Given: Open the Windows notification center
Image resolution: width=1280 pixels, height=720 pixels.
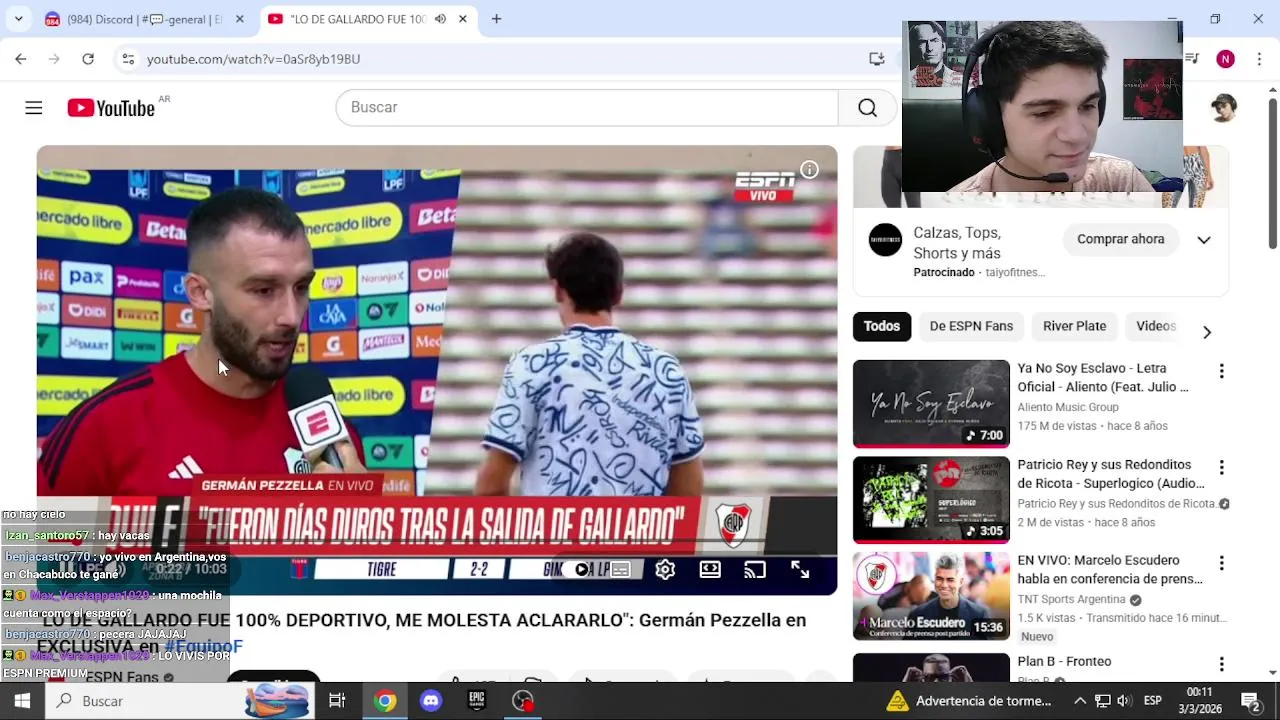Looking at the screenshot, I should (1250, 701).
